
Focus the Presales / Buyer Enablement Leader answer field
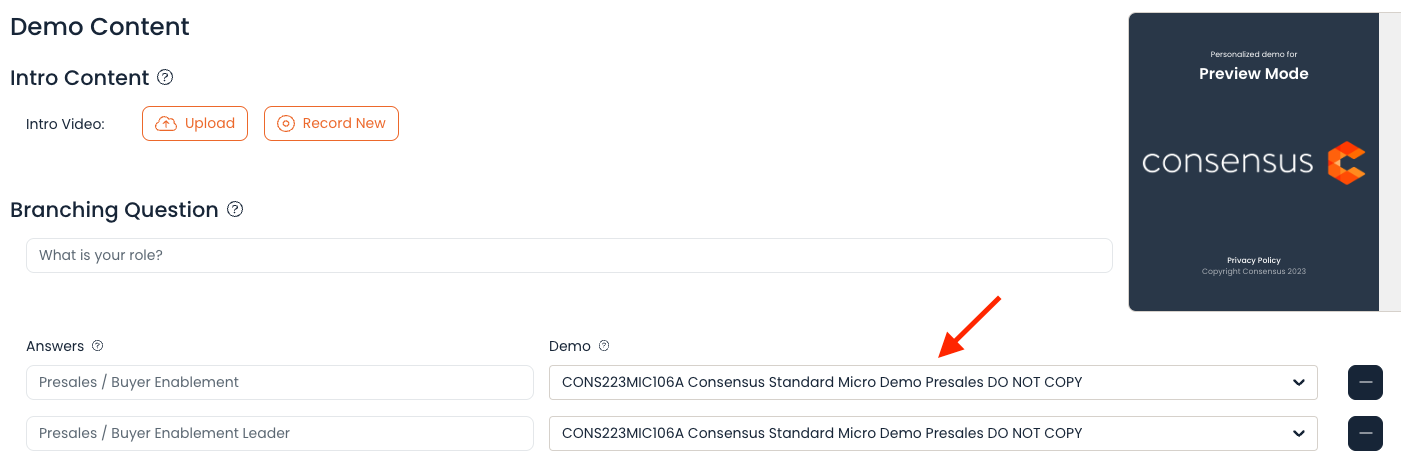280,433
